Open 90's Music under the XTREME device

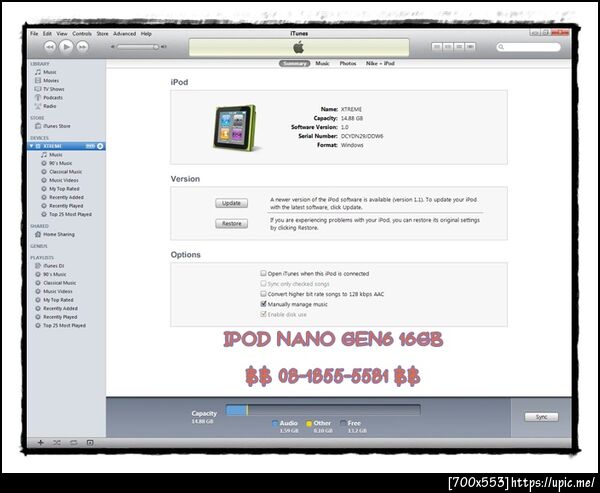60,163
